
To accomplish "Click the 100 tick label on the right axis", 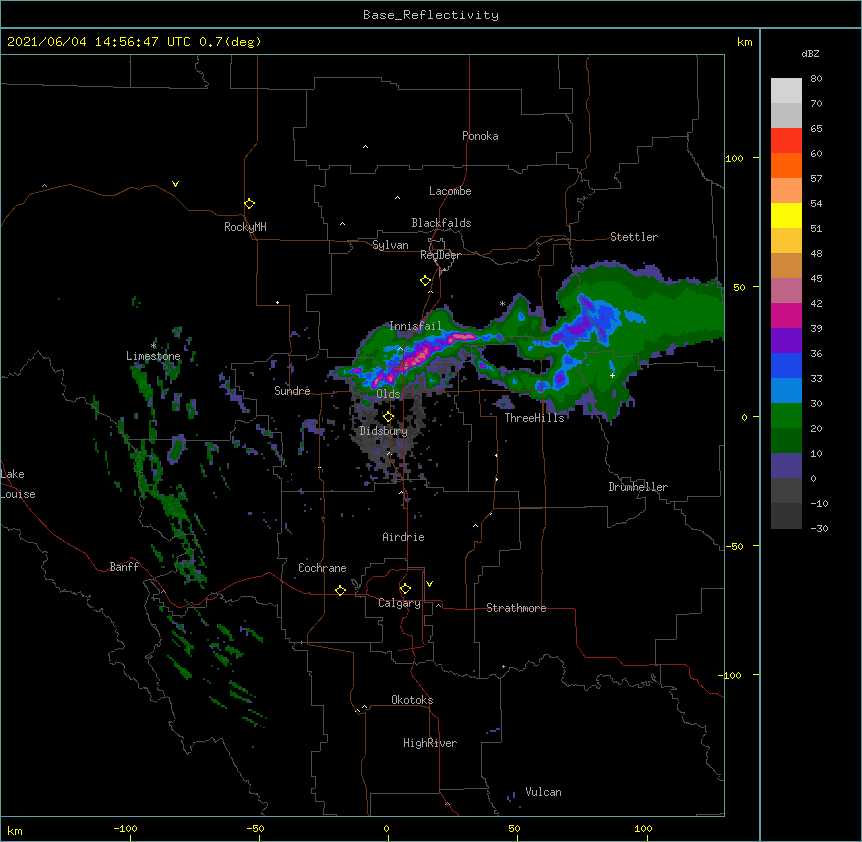I will pyautogui.click(x=734, y=158).
